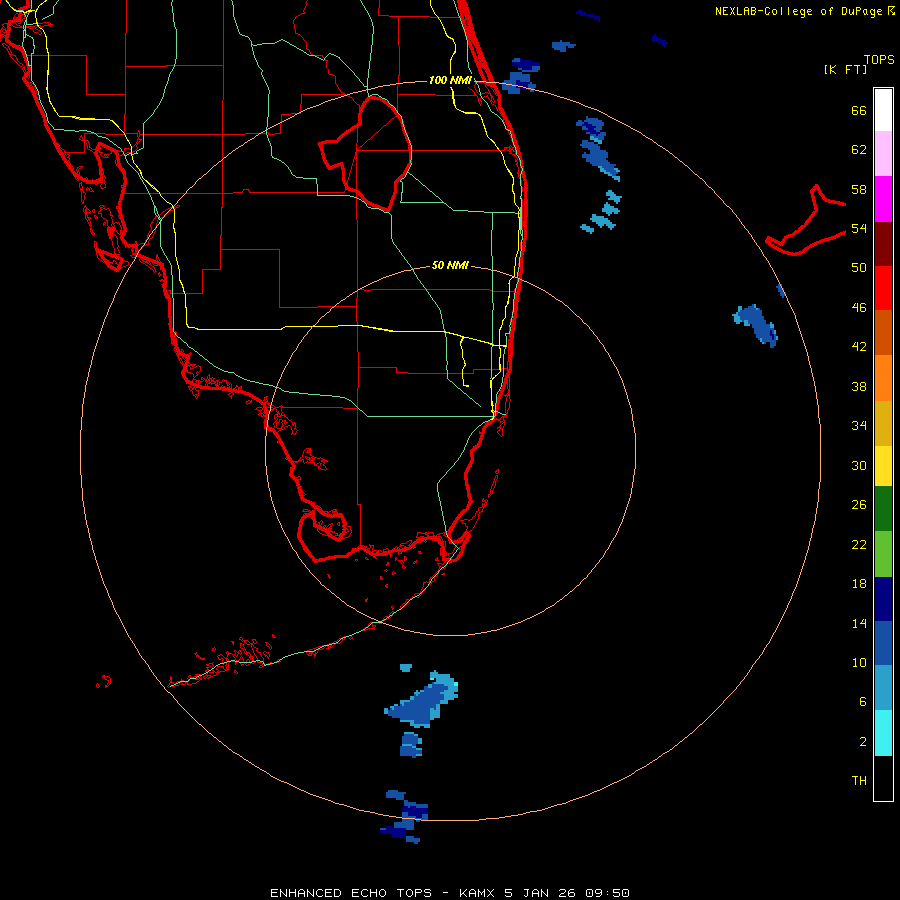The image size is (900, 900).
Task: Click the '50 NMI' range ring label
Action: pyautogui.click(x=450, y=265)
